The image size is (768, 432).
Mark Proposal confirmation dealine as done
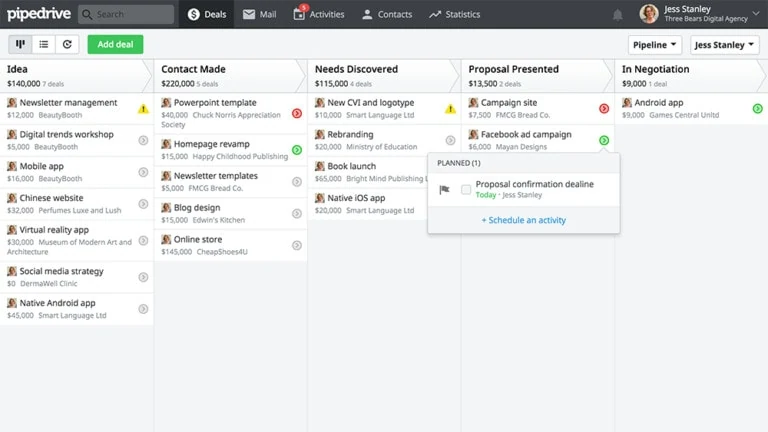(466, 189)
